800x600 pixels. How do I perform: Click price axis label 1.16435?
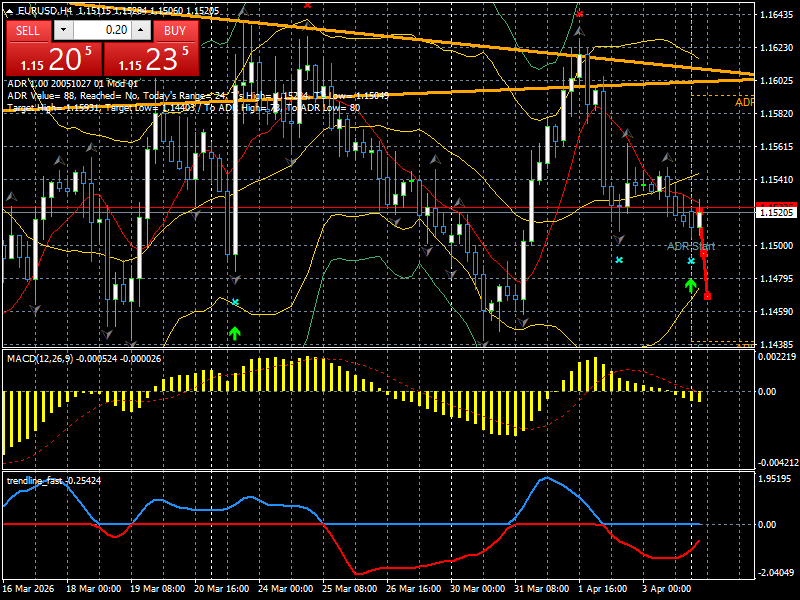click(777, 15)
